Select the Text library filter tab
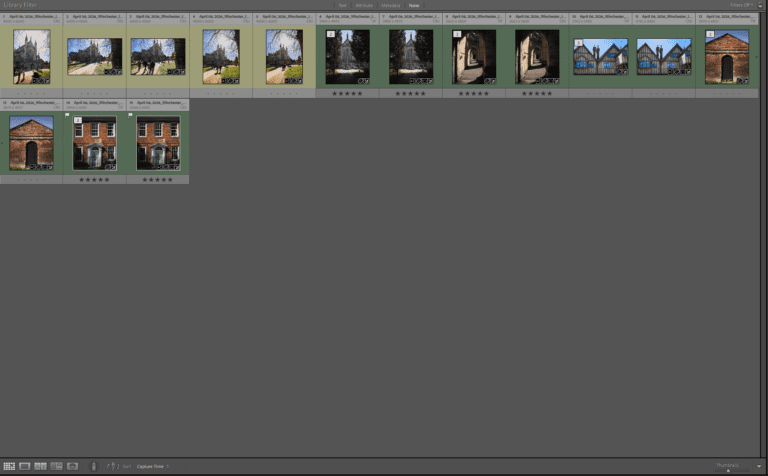This screenshot has height=476, width=768. pos(342,5)
